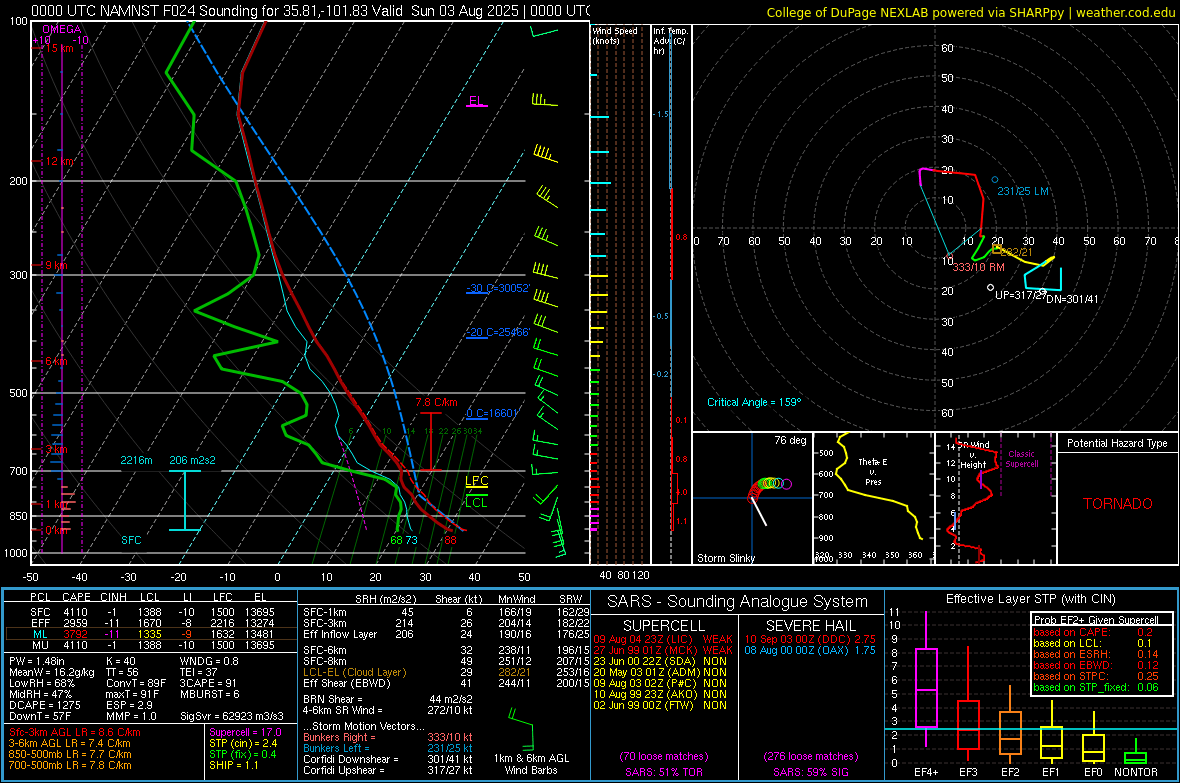Click the Corfidi Downshear row
This screenshot has width=1180, height=783.
(x=388, y=759)
